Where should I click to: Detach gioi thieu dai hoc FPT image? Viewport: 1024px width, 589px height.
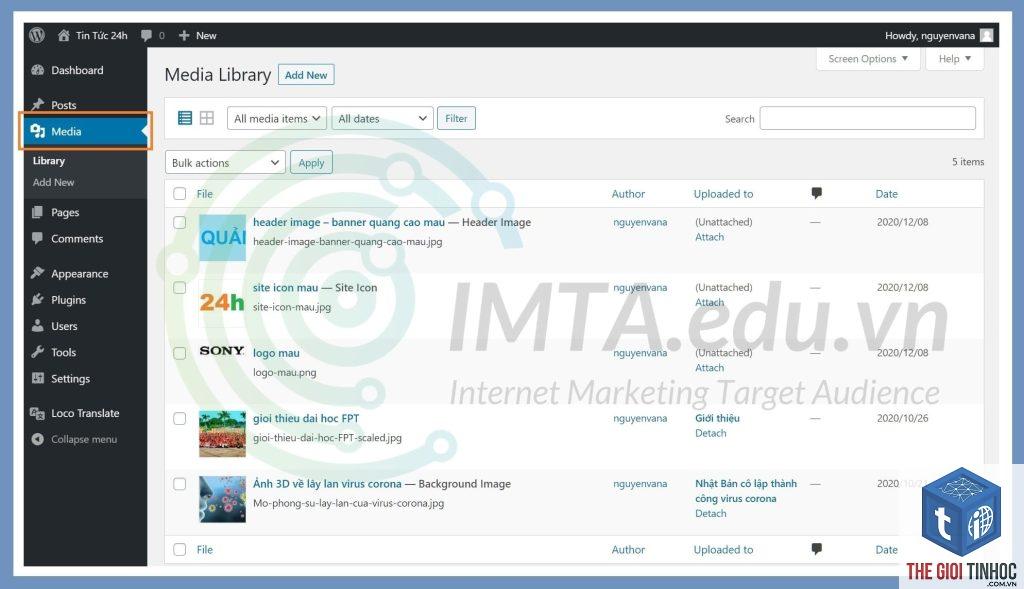pyautogui.click(x=711, y=433)
